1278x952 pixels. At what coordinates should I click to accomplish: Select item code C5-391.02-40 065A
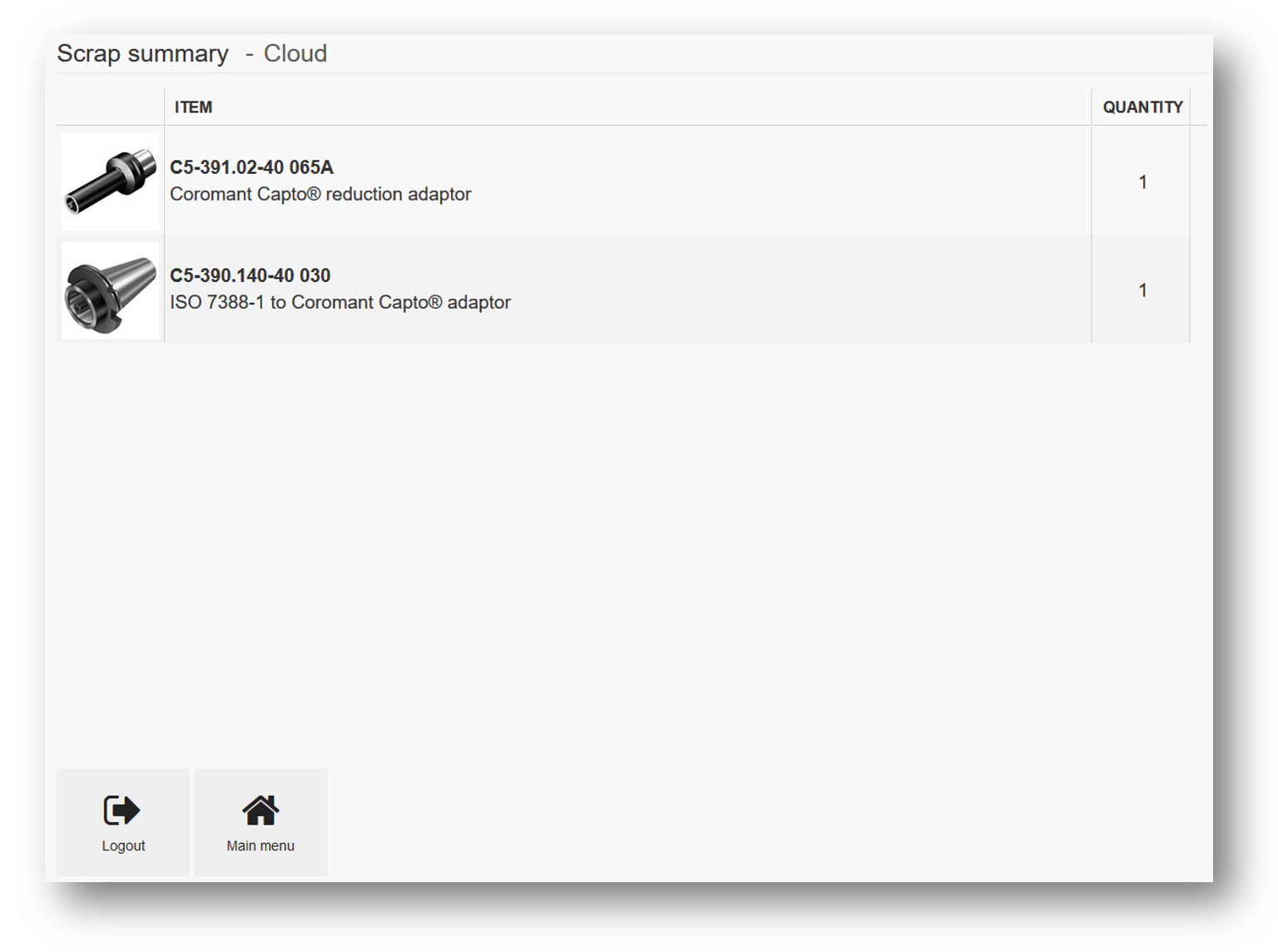[251, 167]
